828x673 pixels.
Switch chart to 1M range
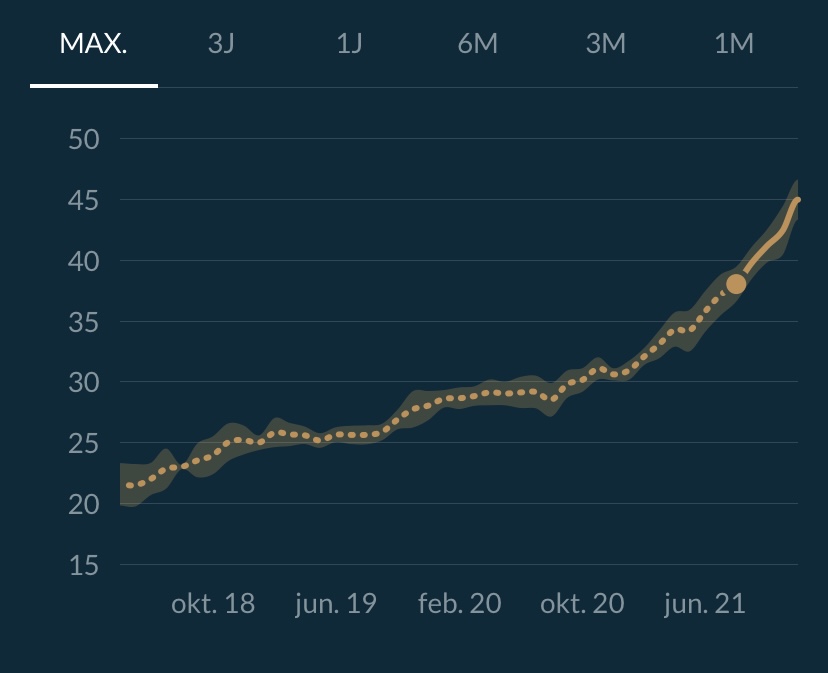[733, 44]
